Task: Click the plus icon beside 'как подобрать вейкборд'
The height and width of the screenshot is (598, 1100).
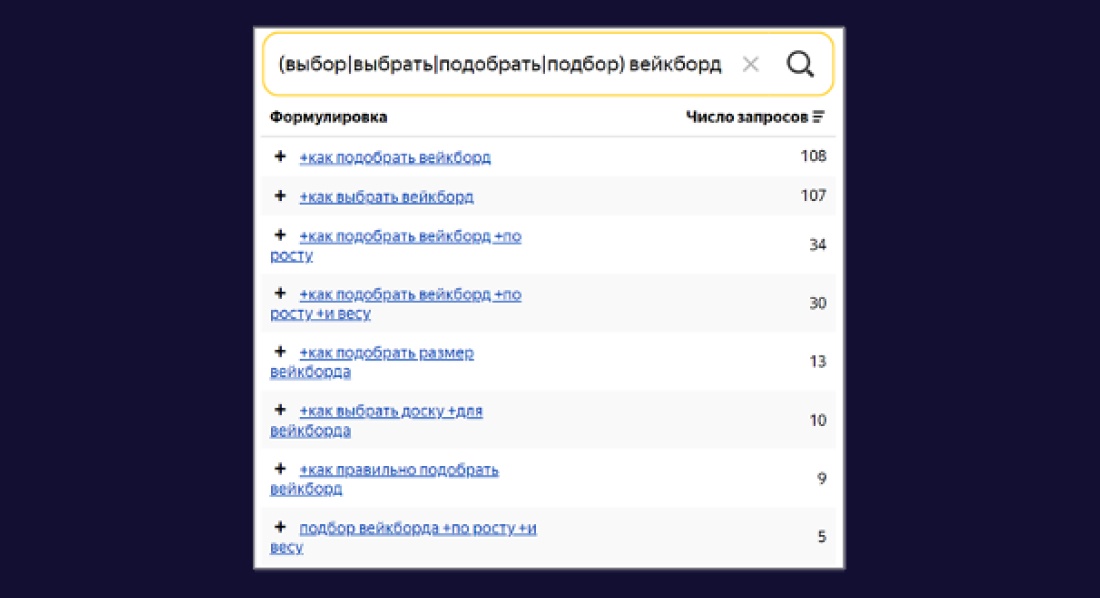Action: tap(279, 155)
